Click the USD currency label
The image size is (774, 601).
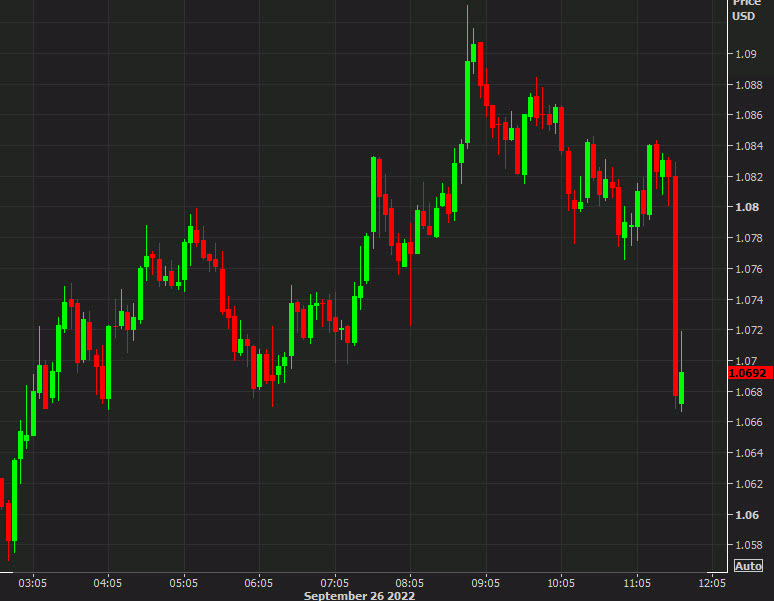click(744, 16)
